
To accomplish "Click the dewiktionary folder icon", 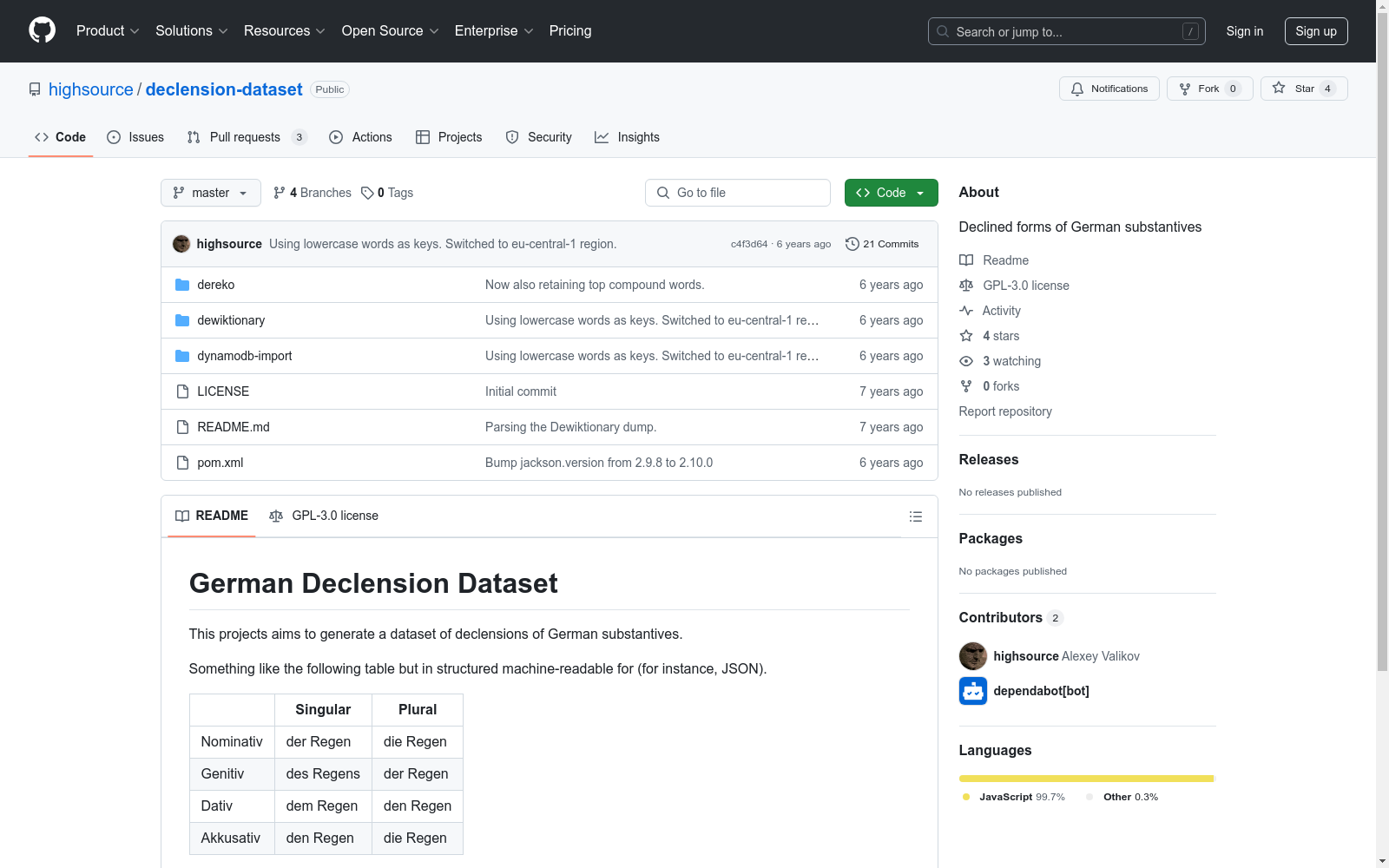I will pyautogui.click(x=182, y=320).
